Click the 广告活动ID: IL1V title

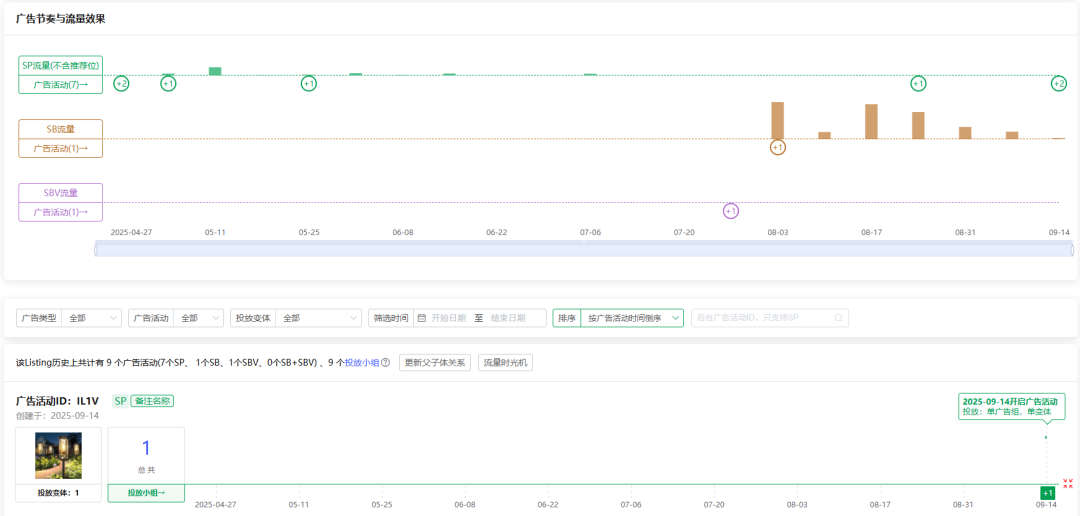point(58,401)
